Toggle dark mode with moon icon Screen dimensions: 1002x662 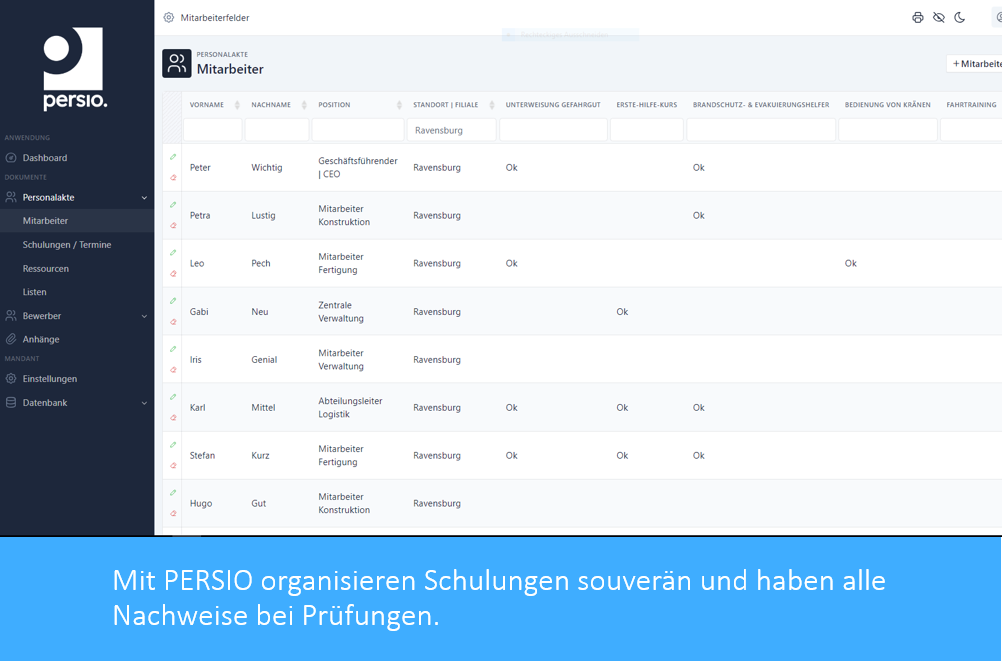pyautogui.click(x=960, y=18)
